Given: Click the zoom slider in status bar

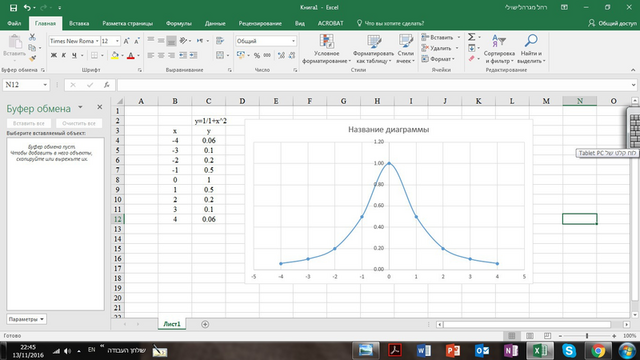Looking at the screenshot, I should tap(587, 336).
